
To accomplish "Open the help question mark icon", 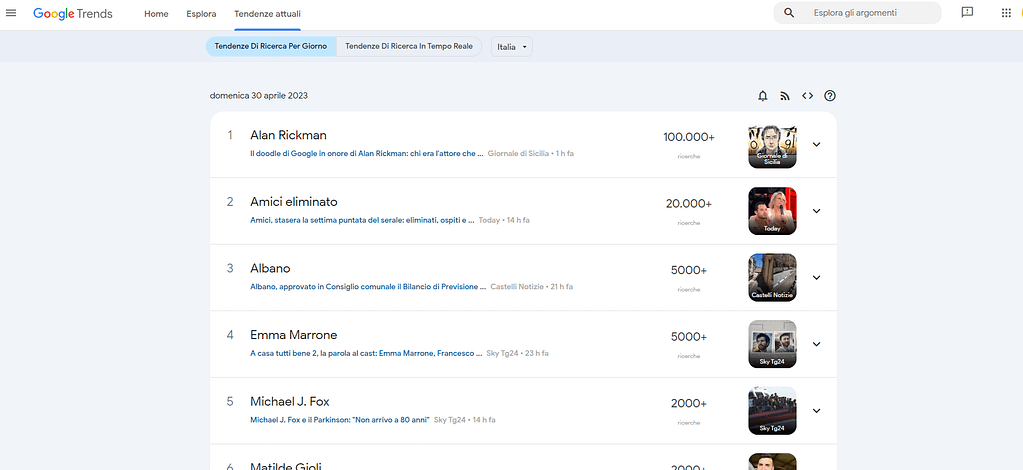I will tap(829, 96).
